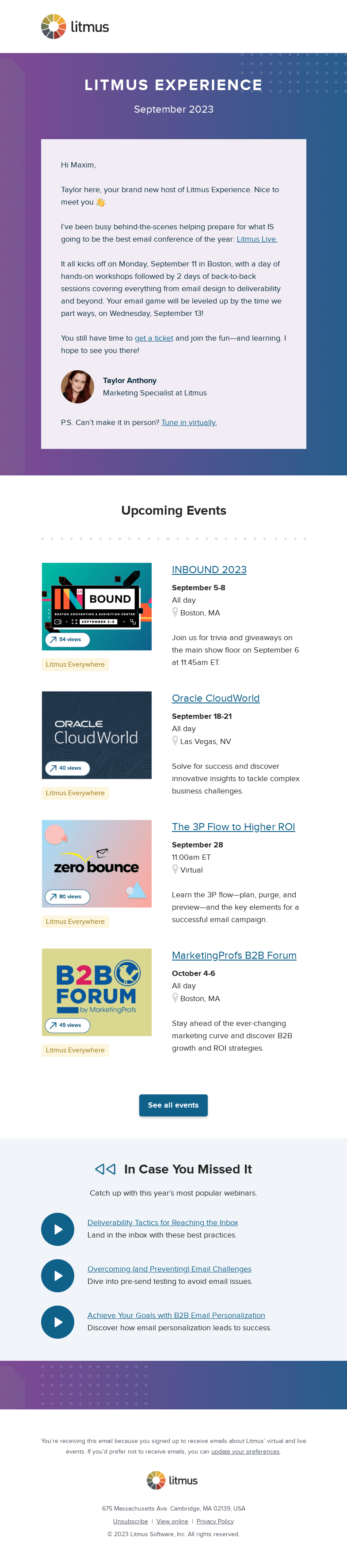This screenshot has width=347, height=1568.
Task: Click the rewind icon beside In Case You Missed It
Action: (105, 1169)
